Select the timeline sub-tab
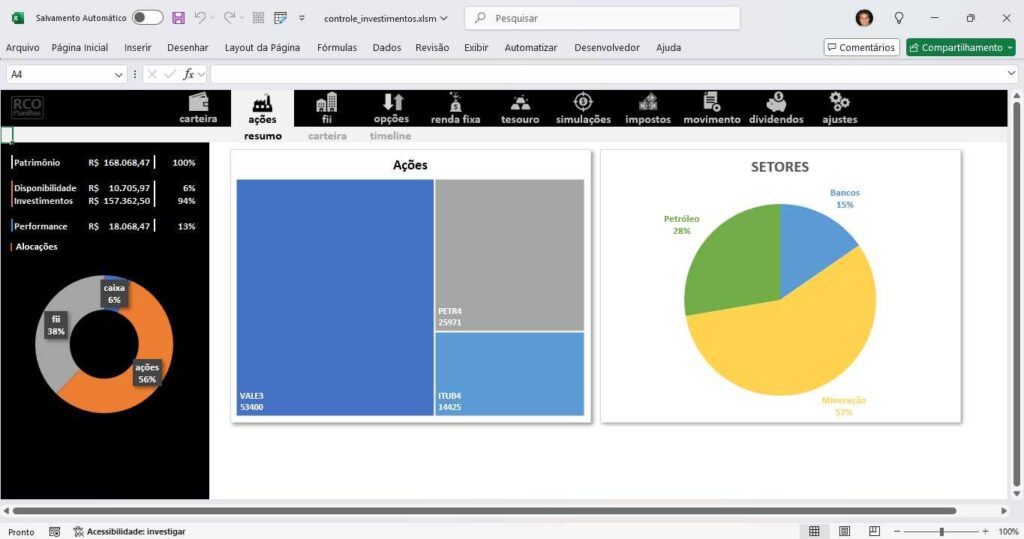Screen dimensions: 1024x539 pos(391,136)
